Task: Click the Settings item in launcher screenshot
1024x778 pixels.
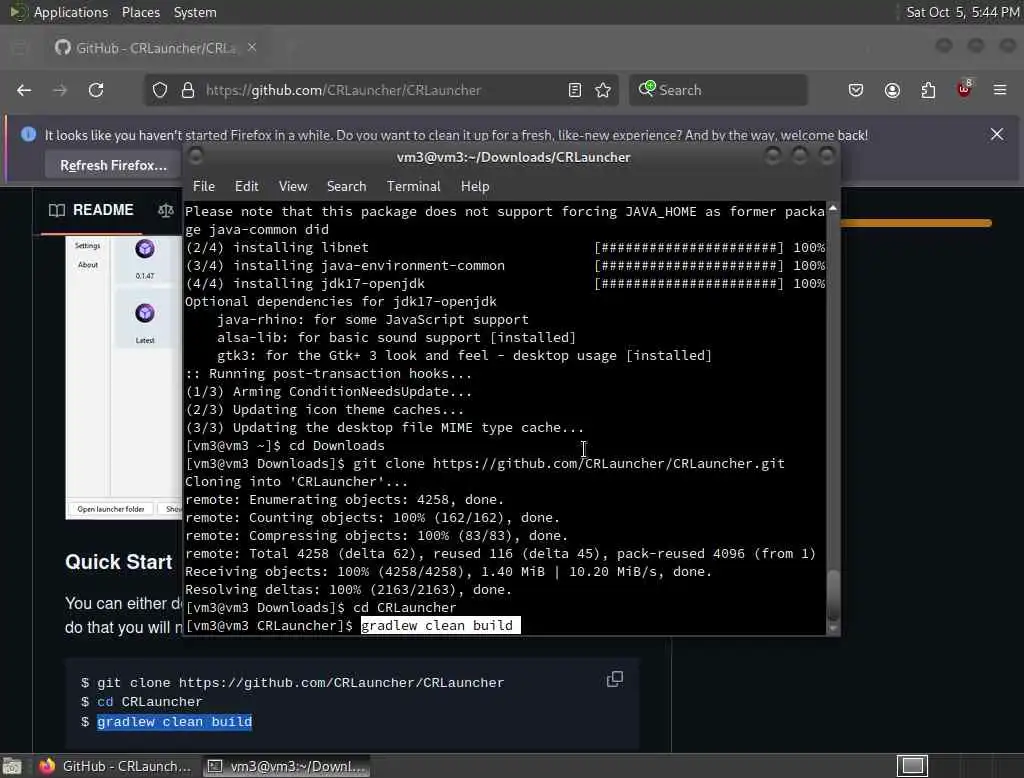Action: (88, 246)
